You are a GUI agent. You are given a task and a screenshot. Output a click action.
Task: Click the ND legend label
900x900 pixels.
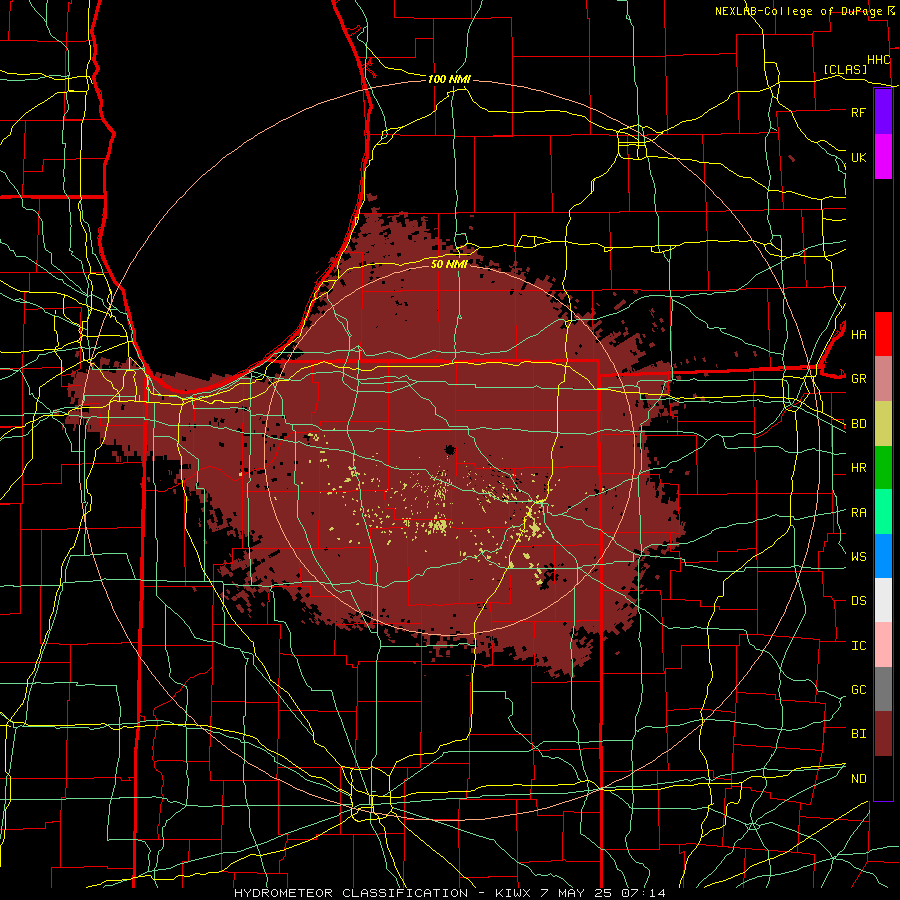858,779
